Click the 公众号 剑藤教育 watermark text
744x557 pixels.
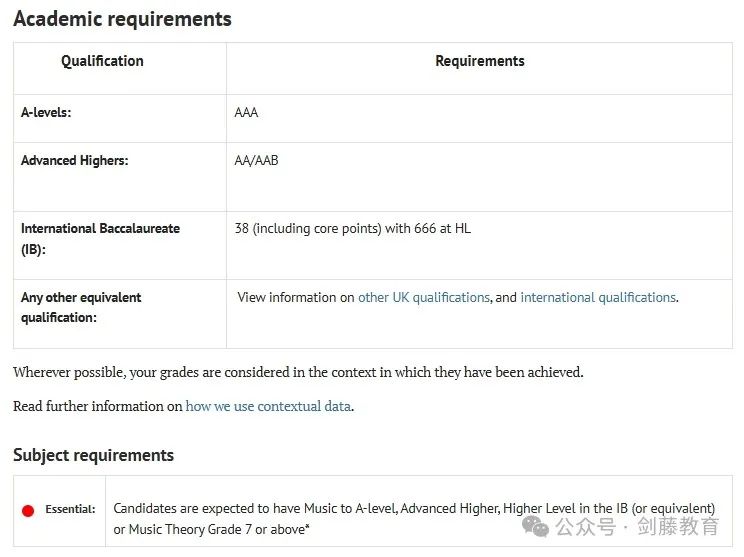pos(637,527)
